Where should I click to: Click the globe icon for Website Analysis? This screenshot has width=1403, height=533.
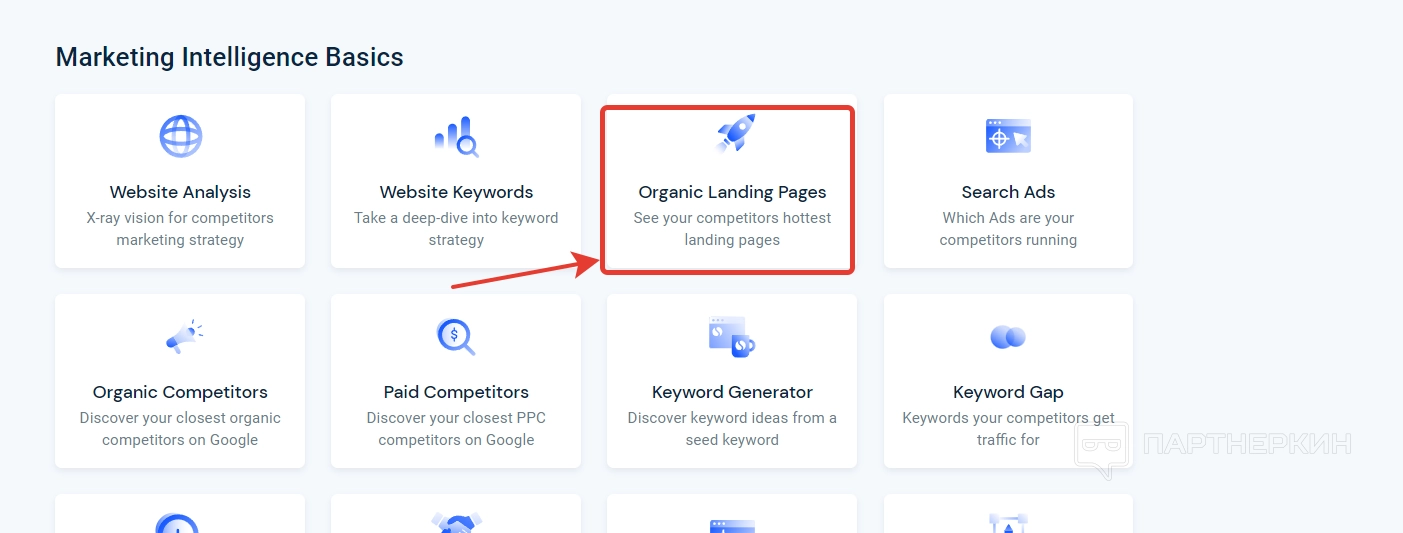coord(180,136)
